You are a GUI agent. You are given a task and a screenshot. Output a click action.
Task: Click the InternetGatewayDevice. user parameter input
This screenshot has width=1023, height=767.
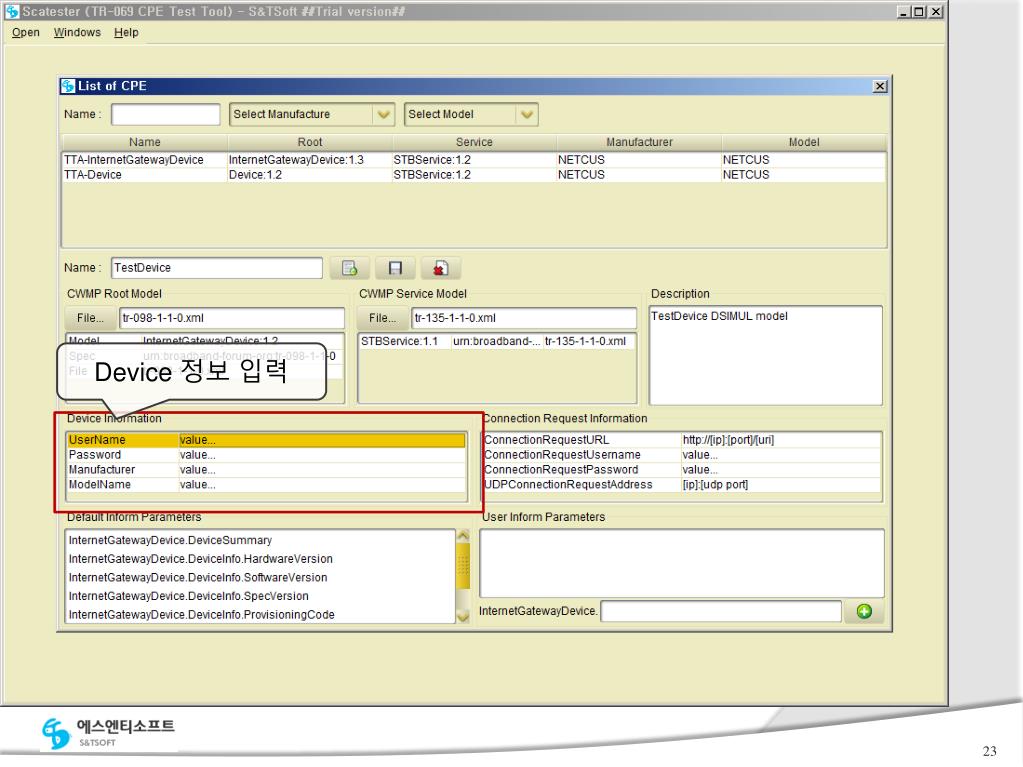721,612
